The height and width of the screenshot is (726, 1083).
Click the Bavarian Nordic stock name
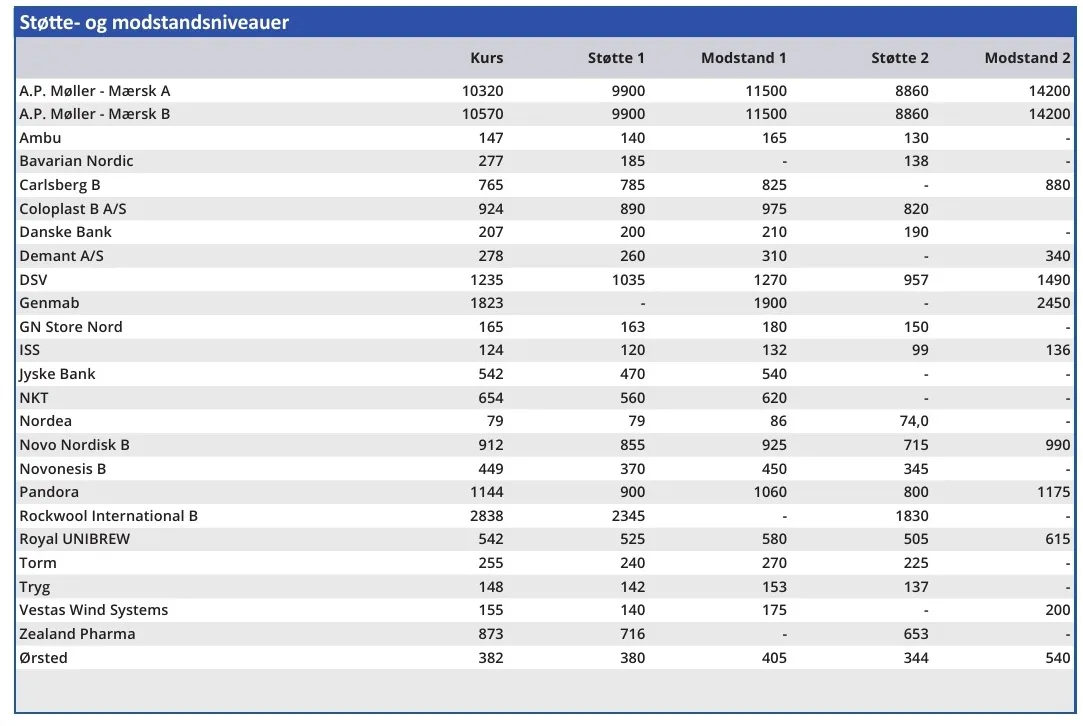tap(76, 161)
